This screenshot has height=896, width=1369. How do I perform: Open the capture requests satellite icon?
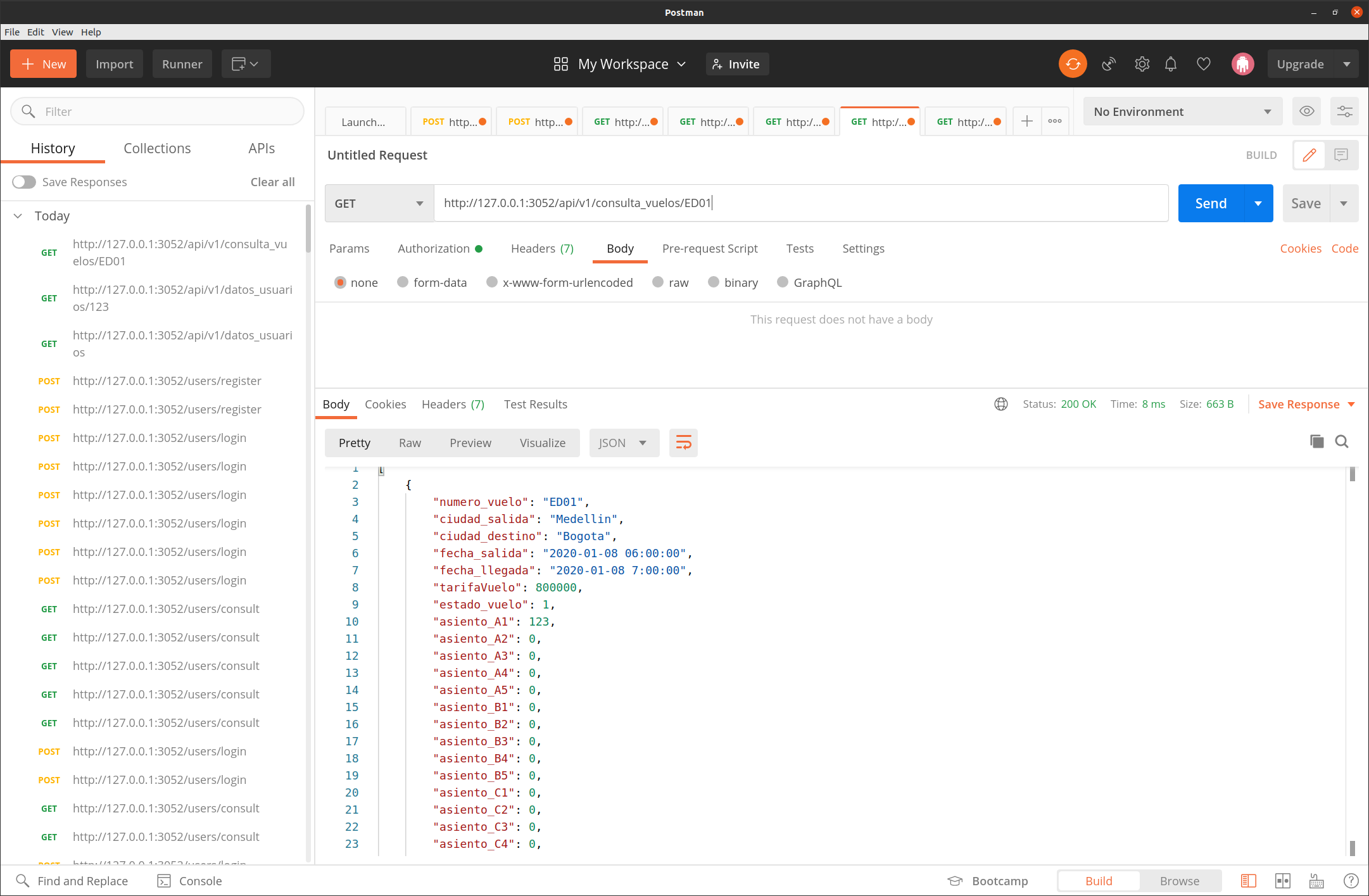pos(1108,64)
